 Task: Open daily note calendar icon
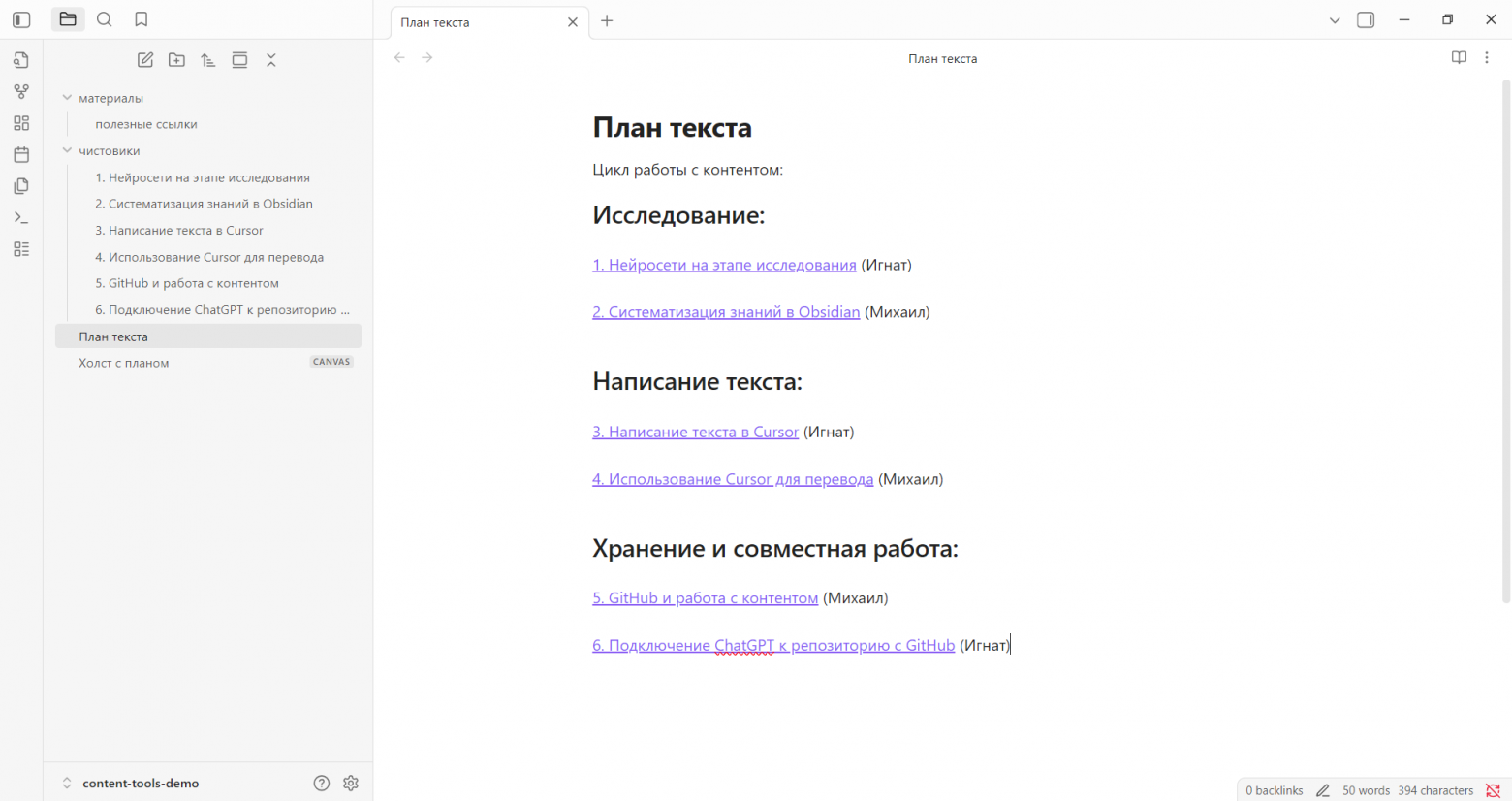click(21, 154)
